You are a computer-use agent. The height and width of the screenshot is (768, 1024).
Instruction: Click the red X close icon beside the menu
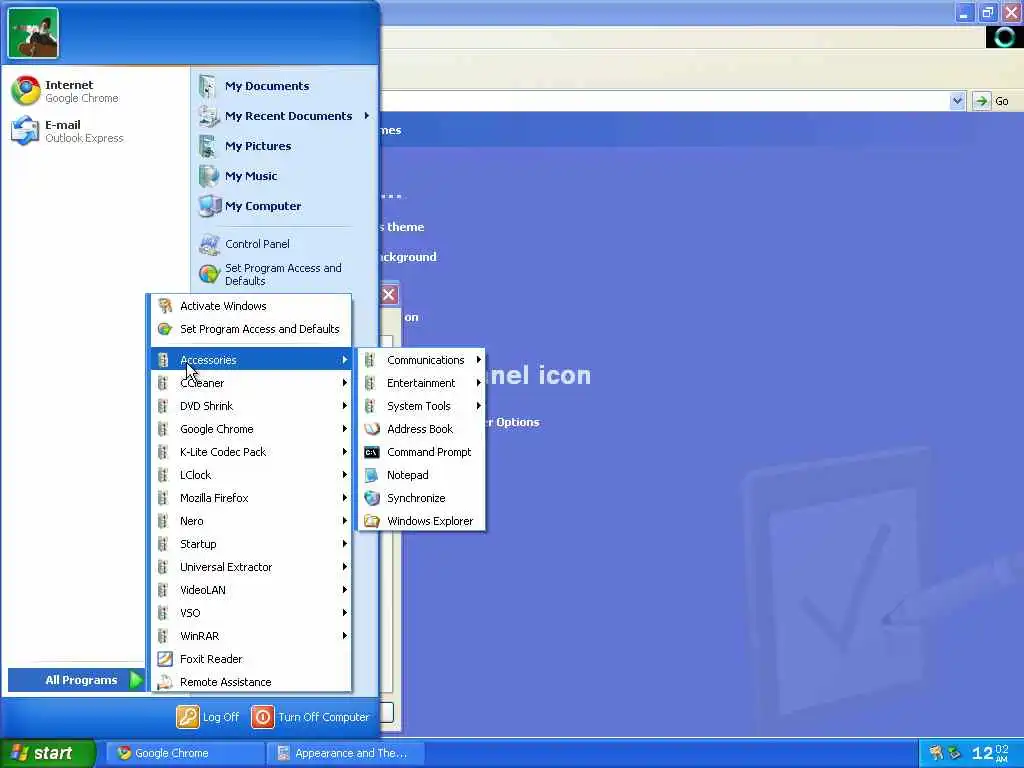coord(389,295)
